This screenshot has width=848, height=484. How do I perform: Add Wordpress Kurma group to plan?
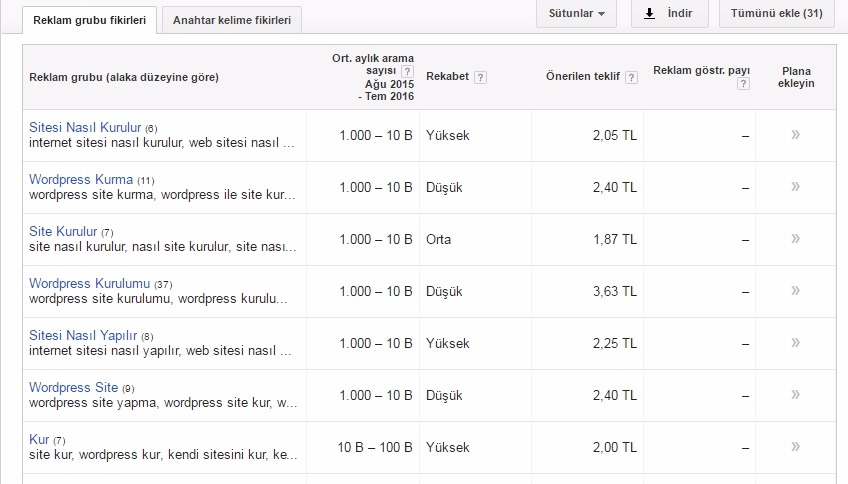(795, 187)
